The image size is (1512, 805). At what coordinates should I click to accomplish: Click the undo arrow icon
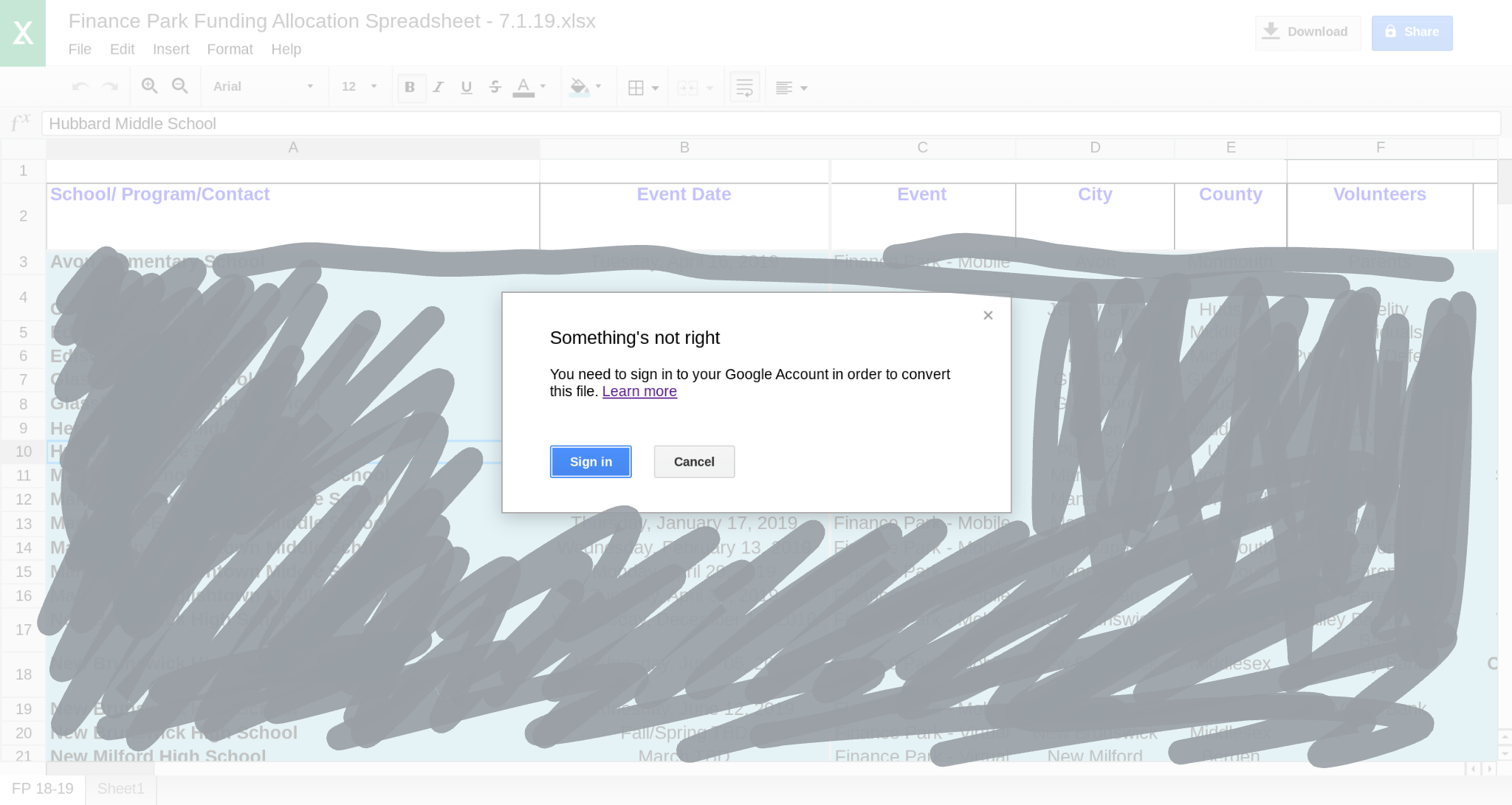click(80, 87)
